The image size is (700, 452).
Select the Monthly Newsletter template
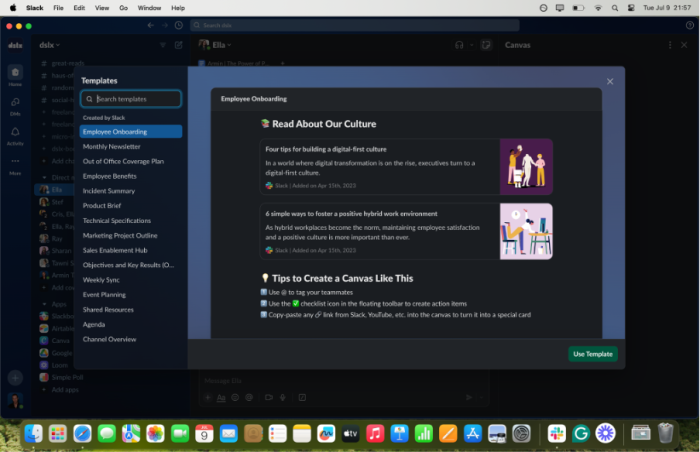pyautogui.click(x=131, y=146)
